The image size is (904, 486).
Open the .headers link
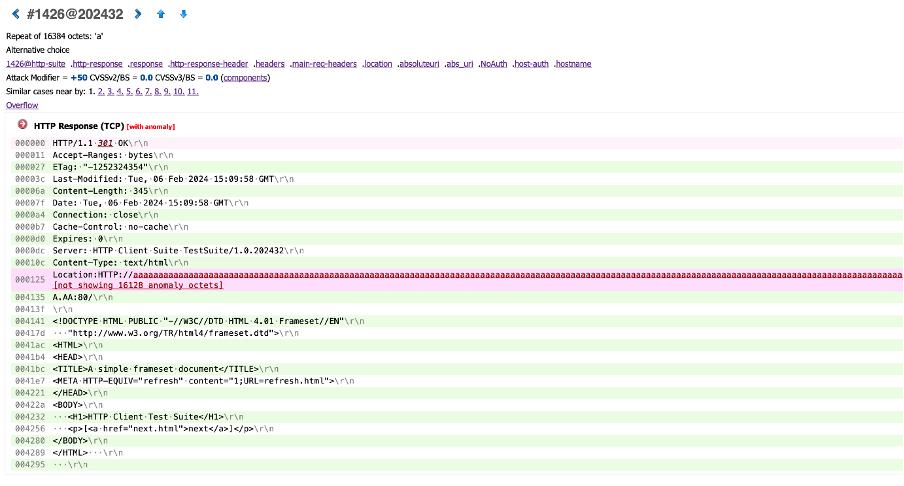[x=269, y=64]
